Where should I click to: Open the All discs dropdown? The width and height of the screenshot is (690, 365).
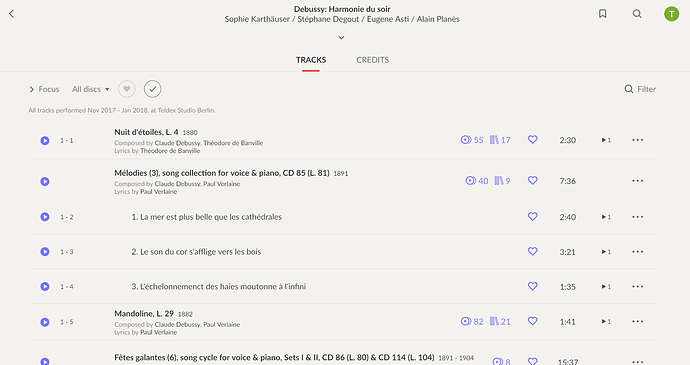point(91,89)
